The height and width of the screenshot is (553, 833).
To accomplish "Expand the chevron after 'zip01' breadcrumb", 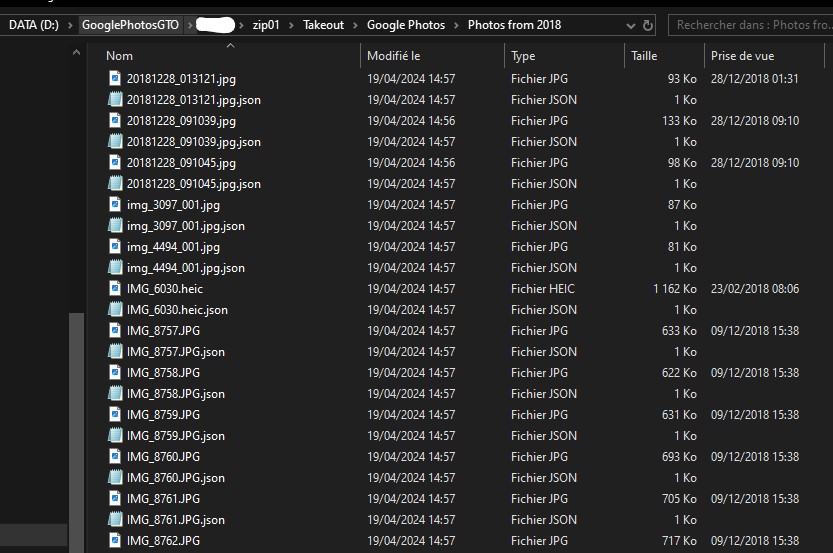I will coord(291,25).
